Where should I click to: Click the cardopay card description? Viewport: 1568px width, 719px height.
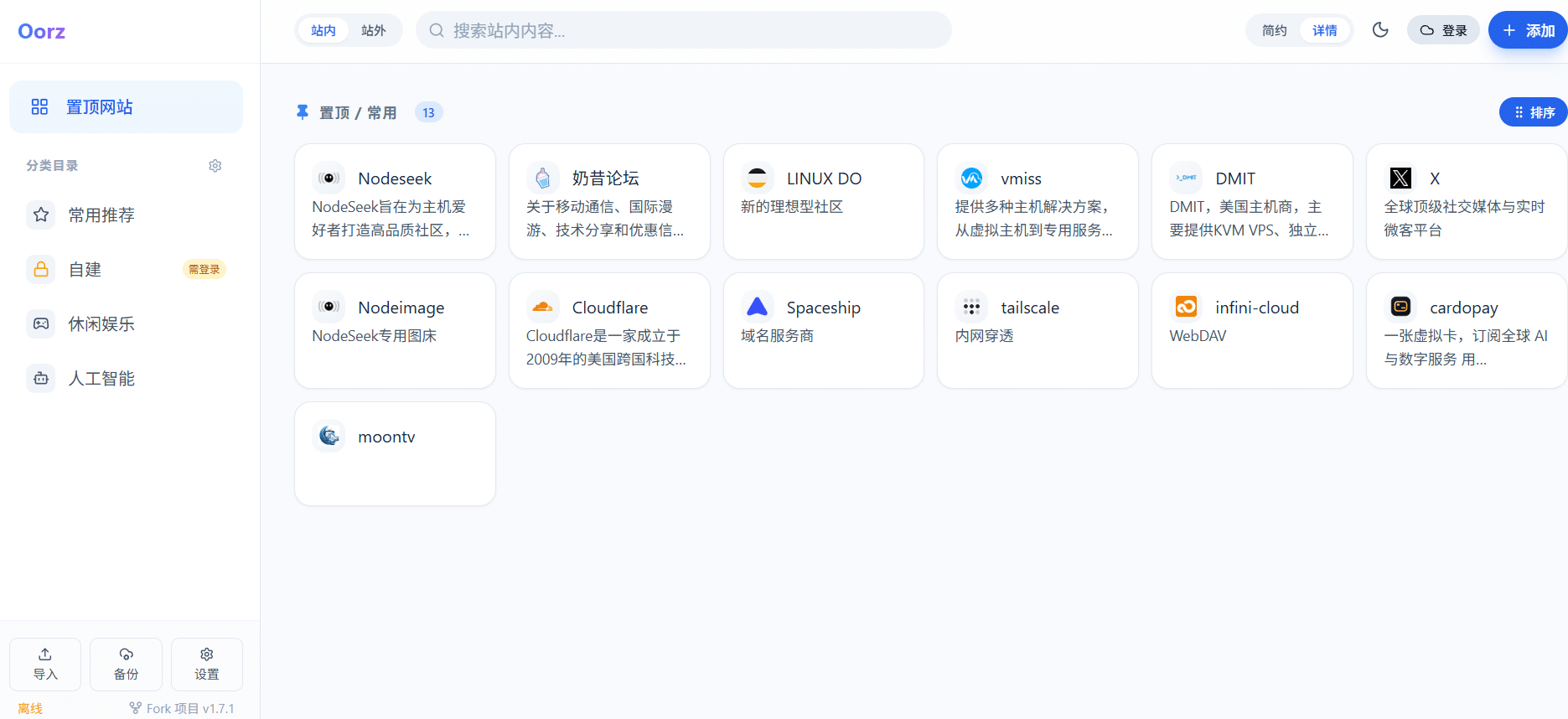coord(1466,348)
